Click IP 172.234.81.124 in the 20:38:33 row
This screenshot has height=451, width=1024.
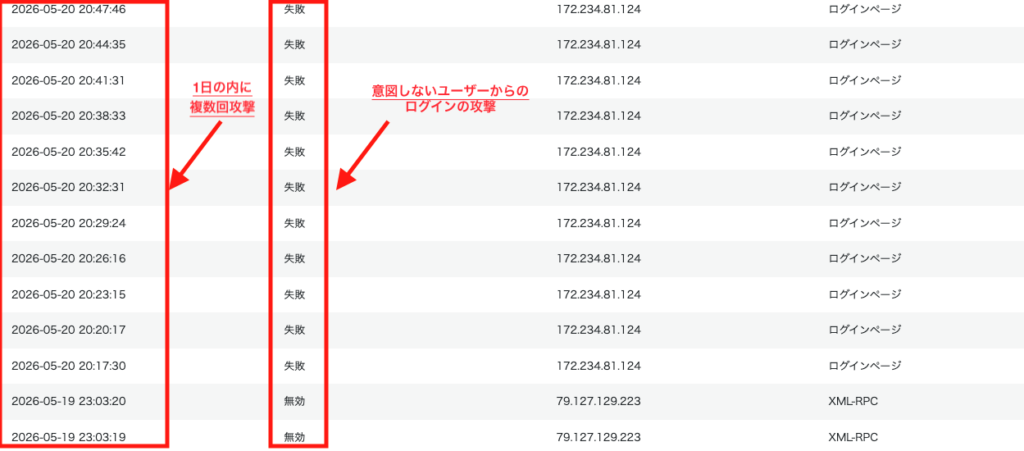pyautogui.click(x=598, y=116)
